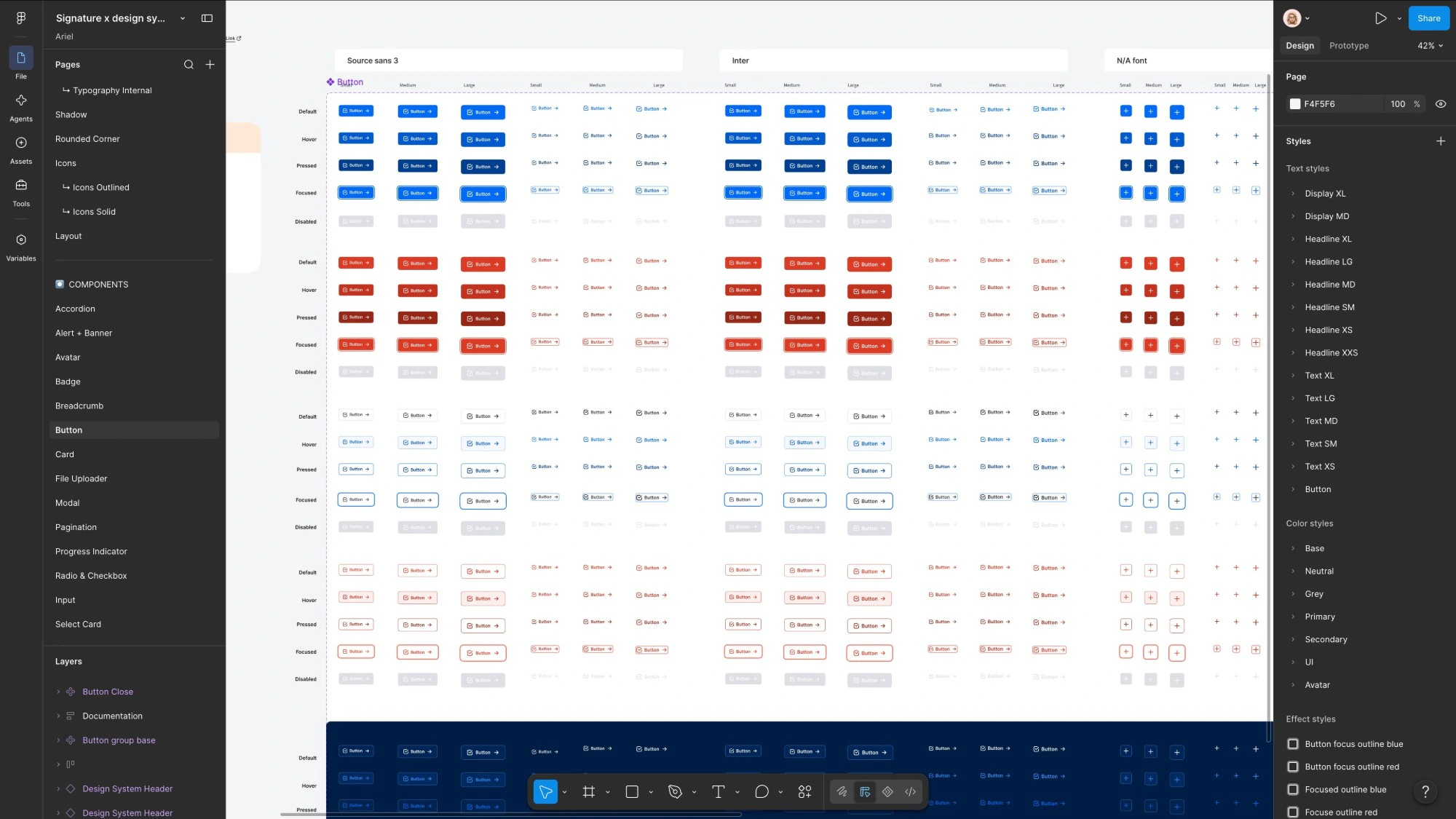Click the page background color swatch F4F5F6

click(x=1294, y=104)
